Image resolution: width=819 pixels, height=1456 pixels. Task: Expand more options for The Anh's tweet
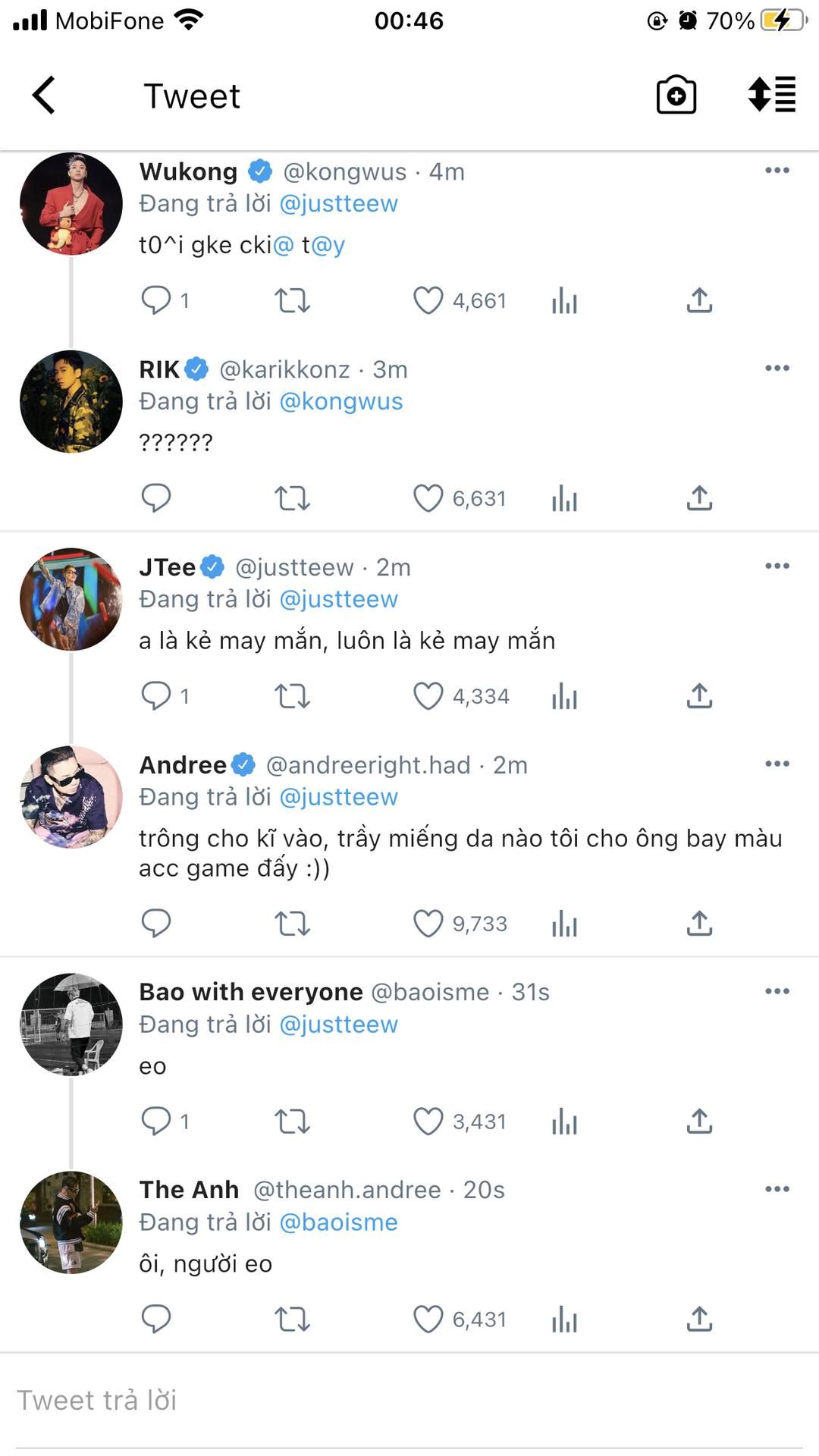[777, 1189]
